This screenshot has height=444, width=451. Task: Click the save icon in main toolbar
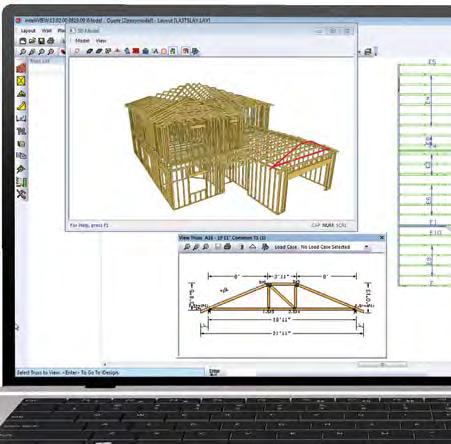41,41
